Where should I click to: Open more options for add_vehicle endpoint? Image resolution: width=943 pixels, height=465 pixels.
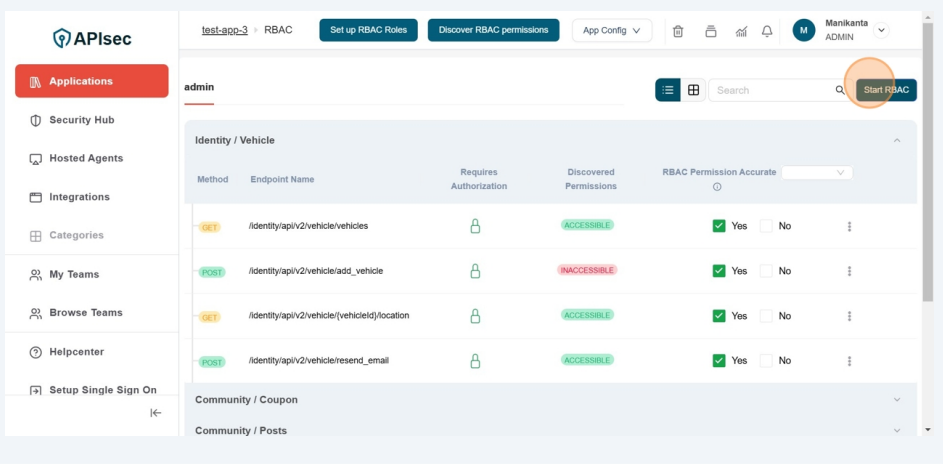coord(849,271)
